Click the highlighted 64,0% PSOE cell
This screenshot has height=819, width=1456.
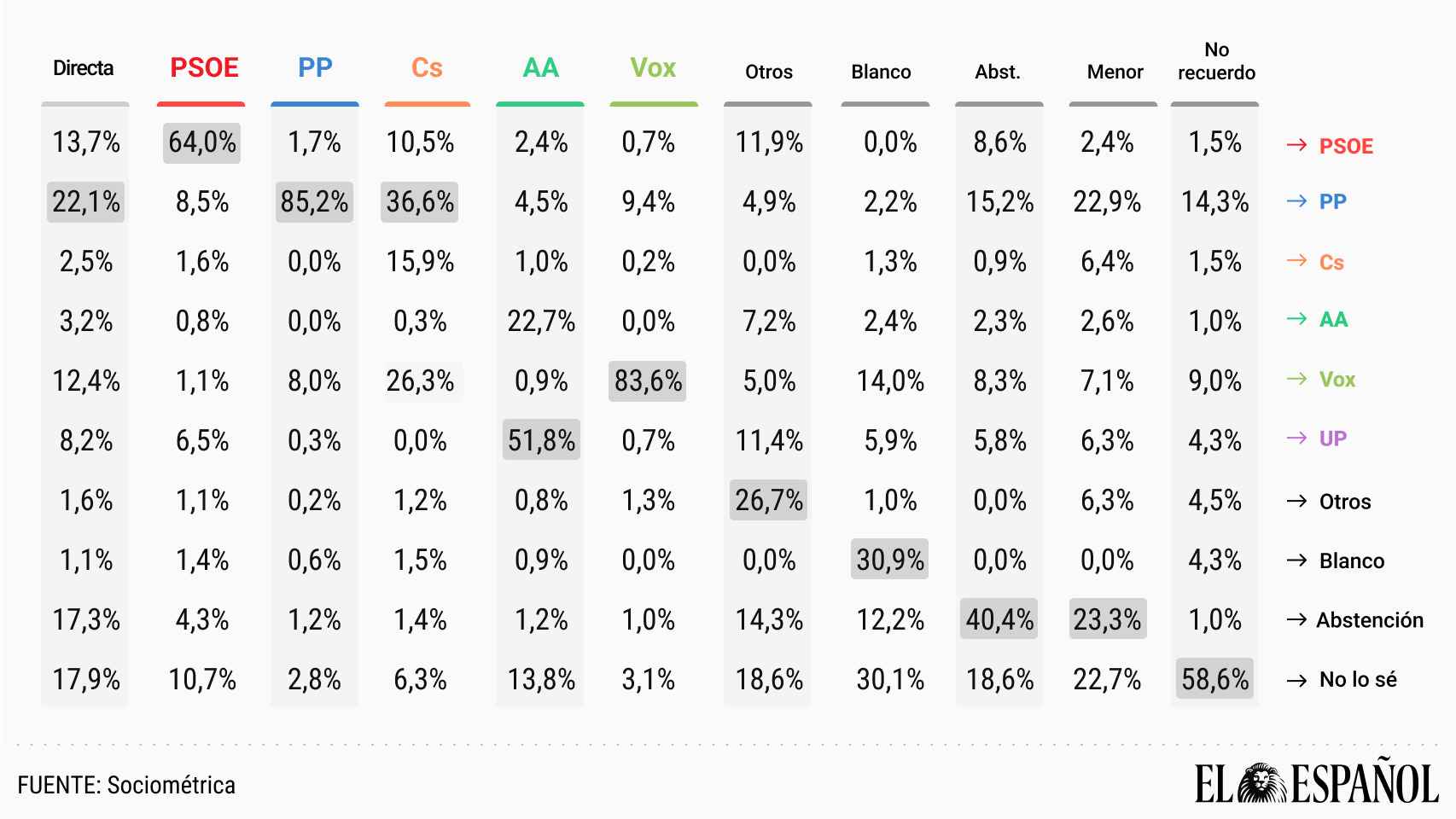pos(201,142)
